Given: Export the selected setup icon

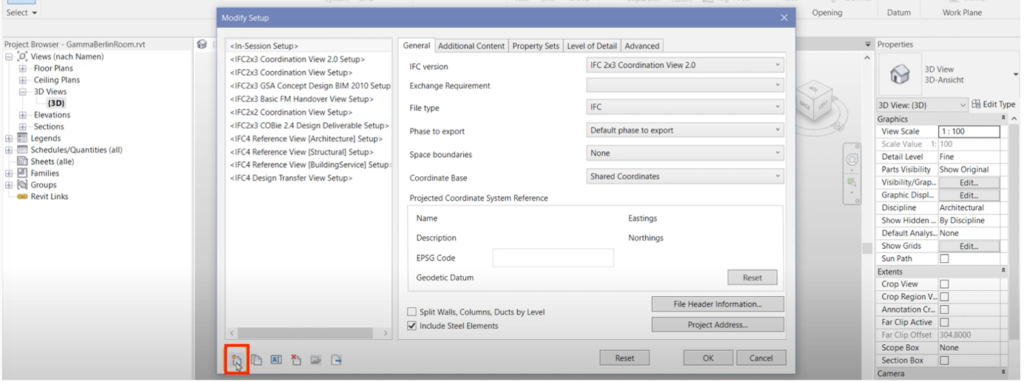Looking at the screenshot, I should 336,359.
